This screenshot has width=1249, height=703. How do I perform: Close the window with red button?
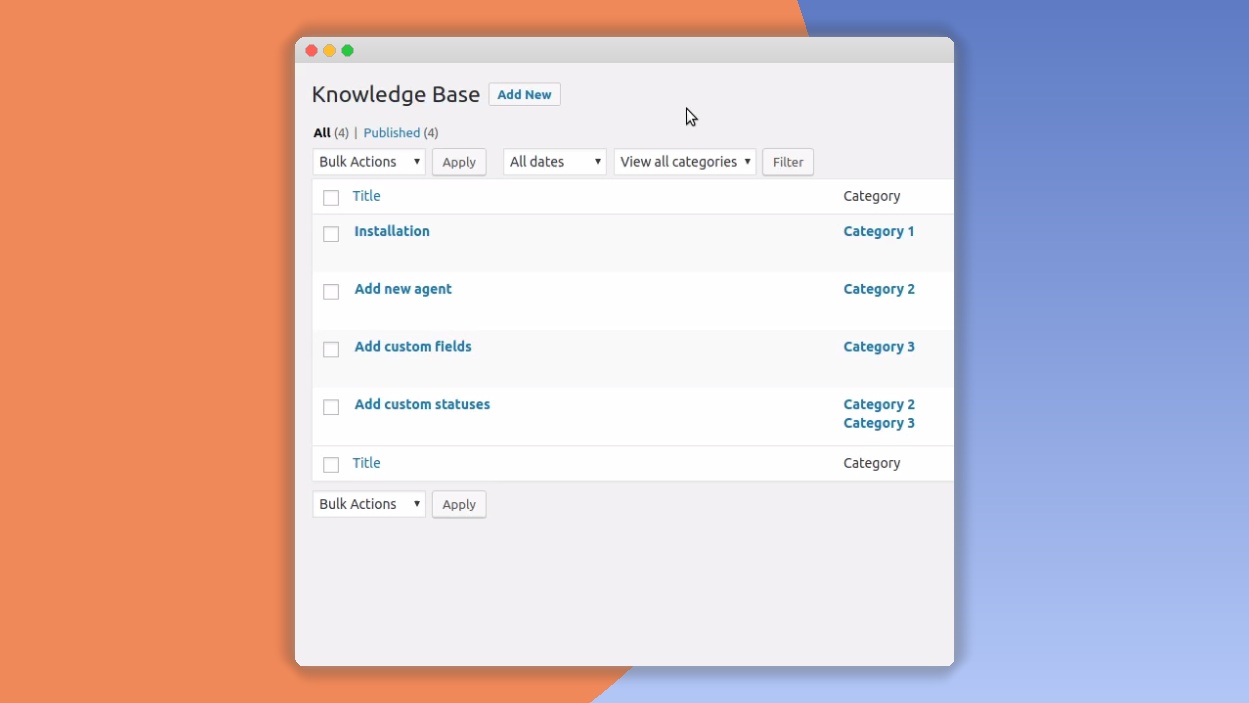311,51
